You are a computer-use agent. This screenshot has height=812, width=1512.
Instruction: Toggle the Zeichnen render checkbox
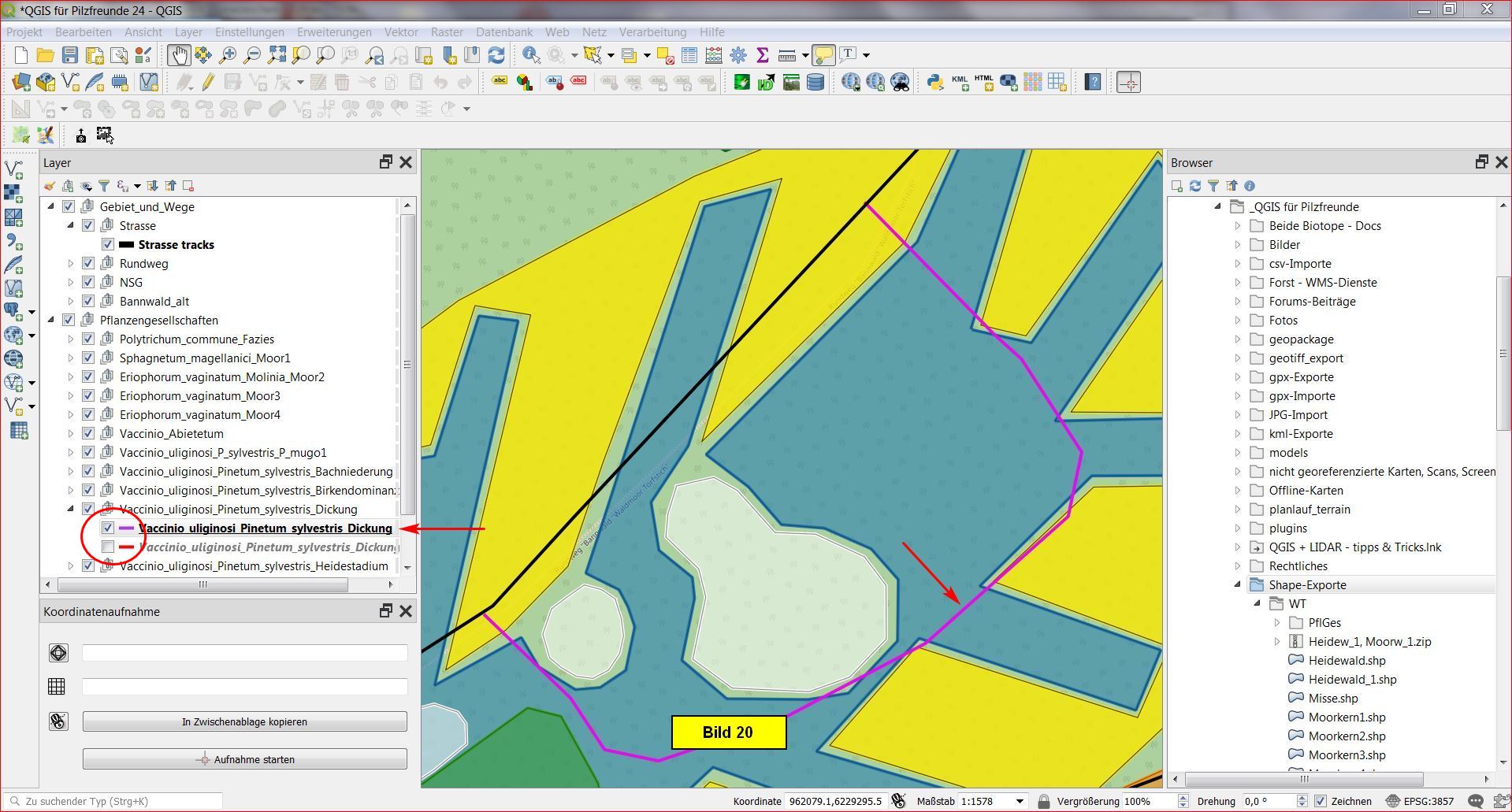tap(1321, 801)
